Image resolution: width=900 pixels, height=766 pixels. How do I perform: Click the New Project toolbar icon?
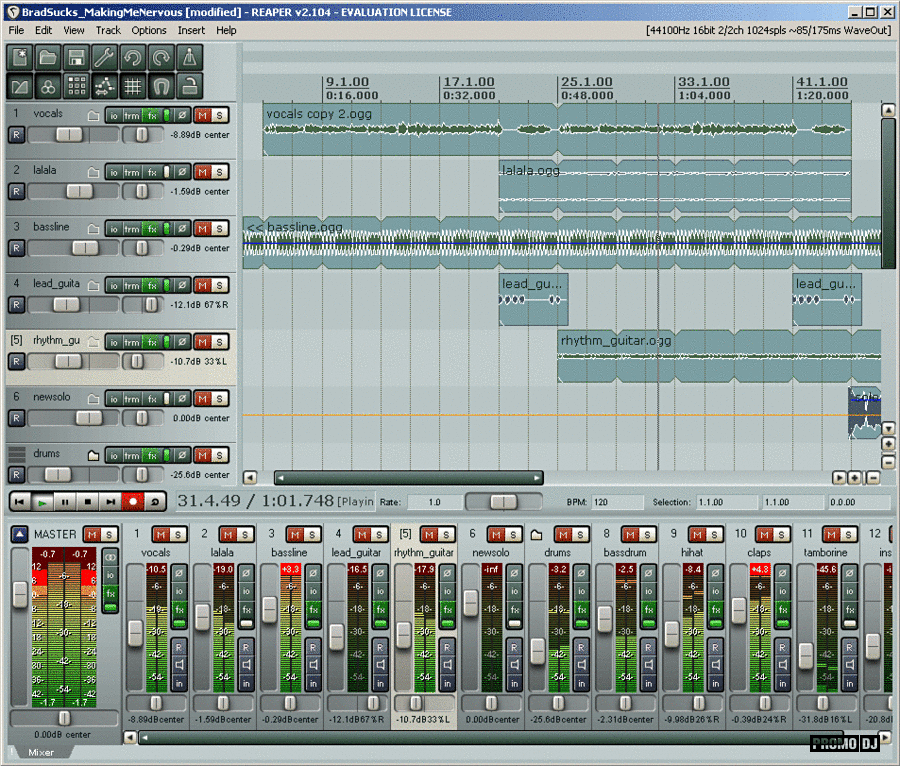[x=20, y=57]
